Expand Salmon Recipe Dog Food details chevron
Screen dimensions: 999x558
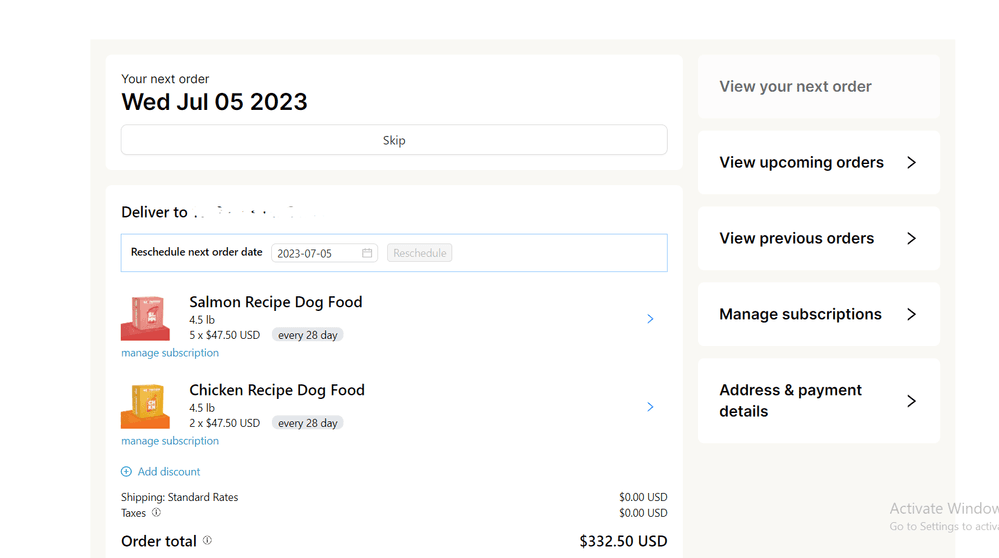650,318
